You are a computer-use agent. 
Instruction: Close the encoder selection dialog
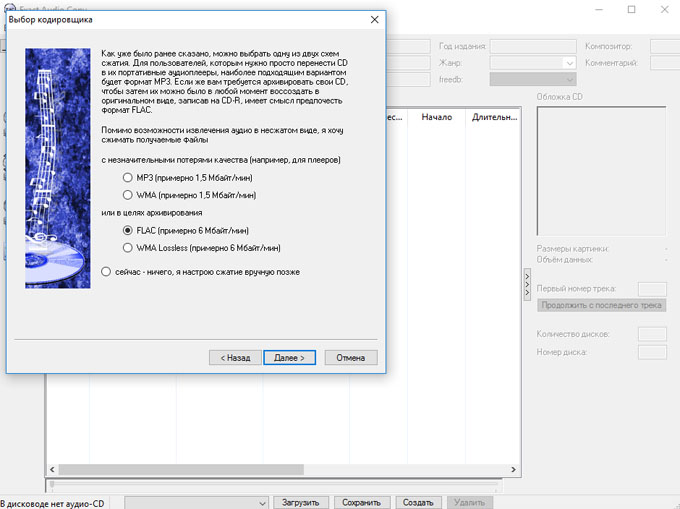374,20
